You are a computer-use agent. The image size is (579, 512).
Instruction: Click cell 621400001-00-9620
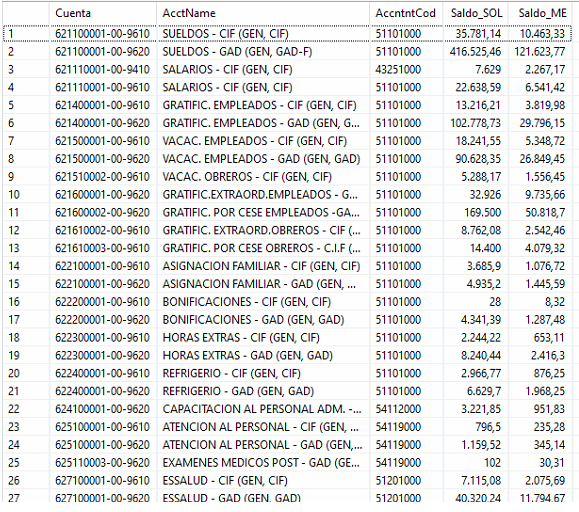coord(103,123)
